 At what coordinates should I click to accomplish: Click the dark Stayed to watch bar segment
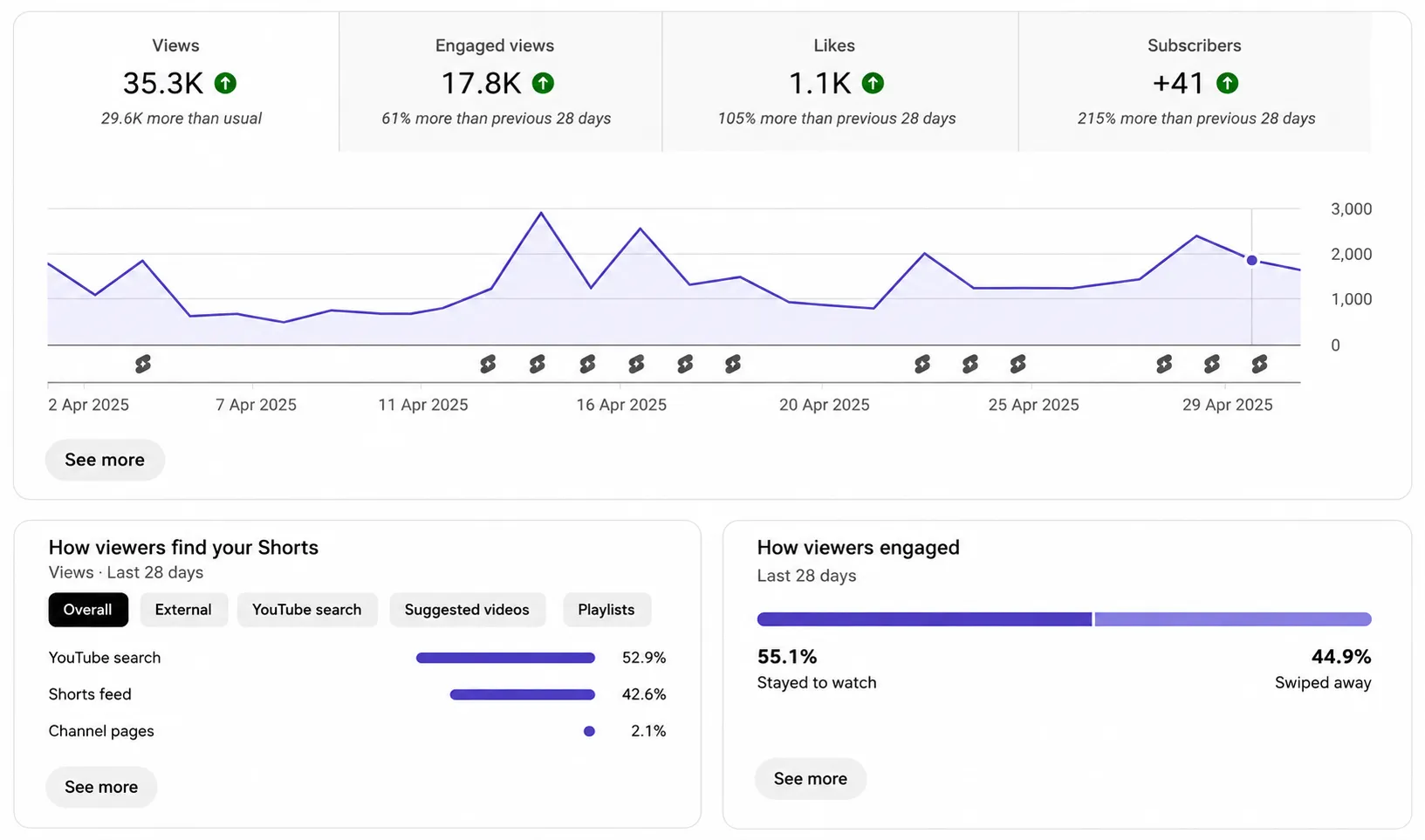click(x=925, y=619)
